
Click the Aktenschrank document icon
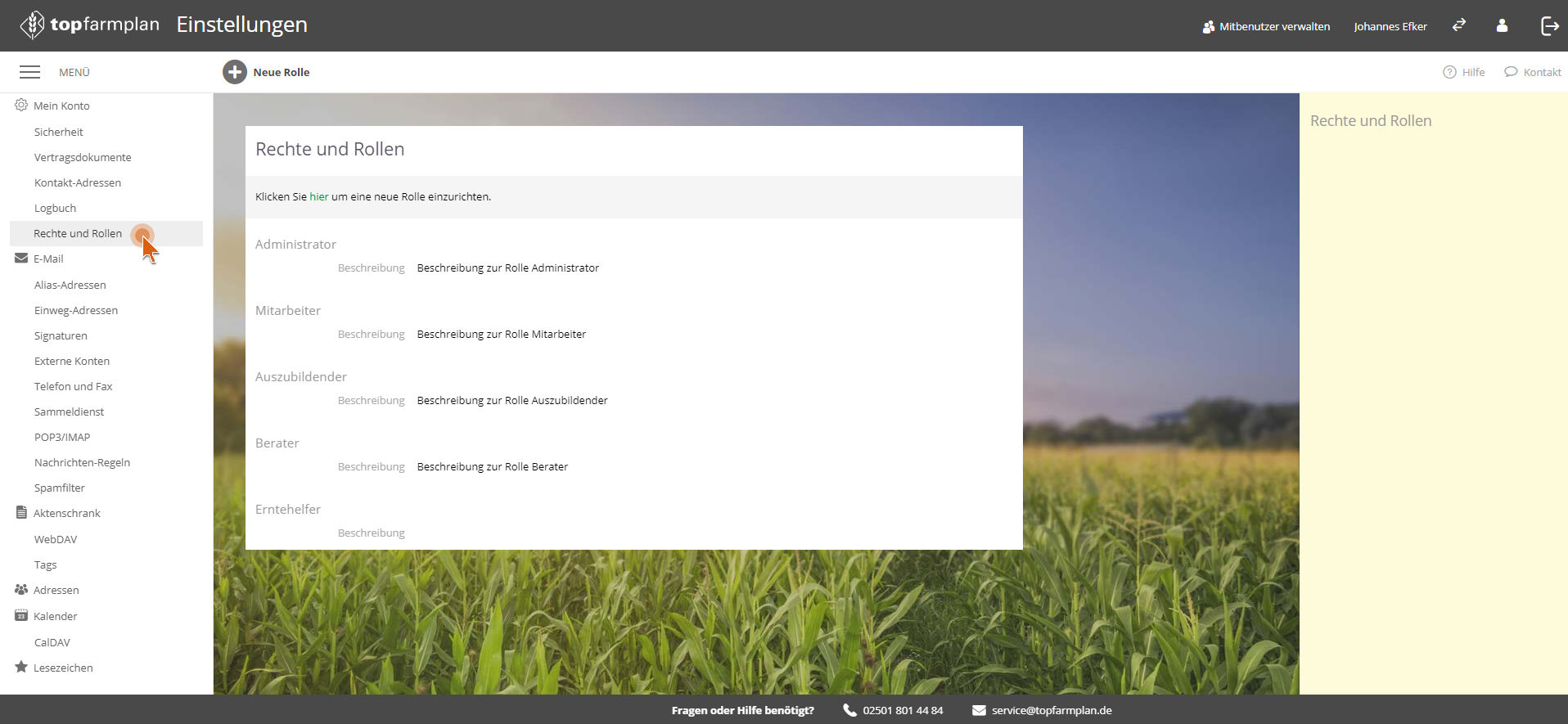click(x=21, y=512)
